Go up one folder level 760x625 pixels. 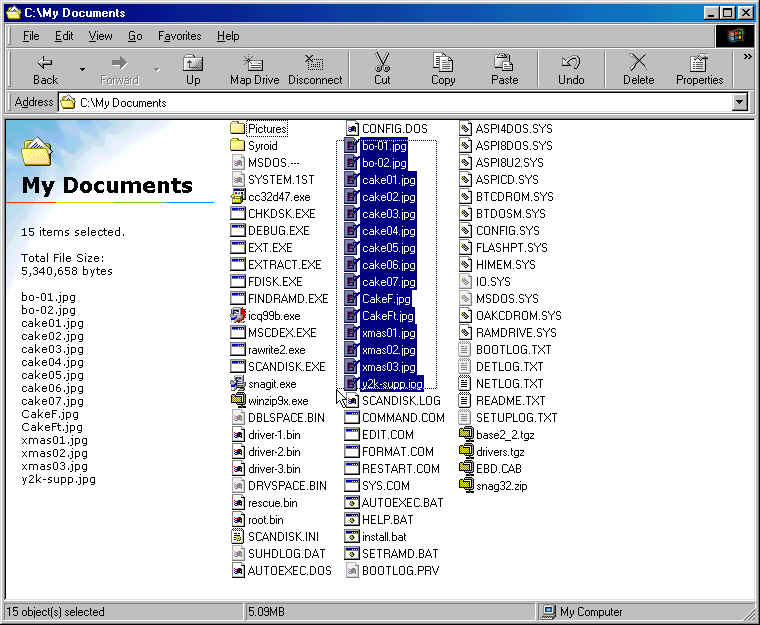click(193, 69)
